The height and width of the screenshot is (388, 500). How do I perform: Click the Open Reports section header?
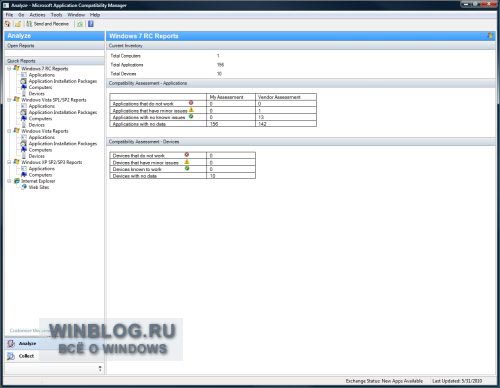point(55,46)
